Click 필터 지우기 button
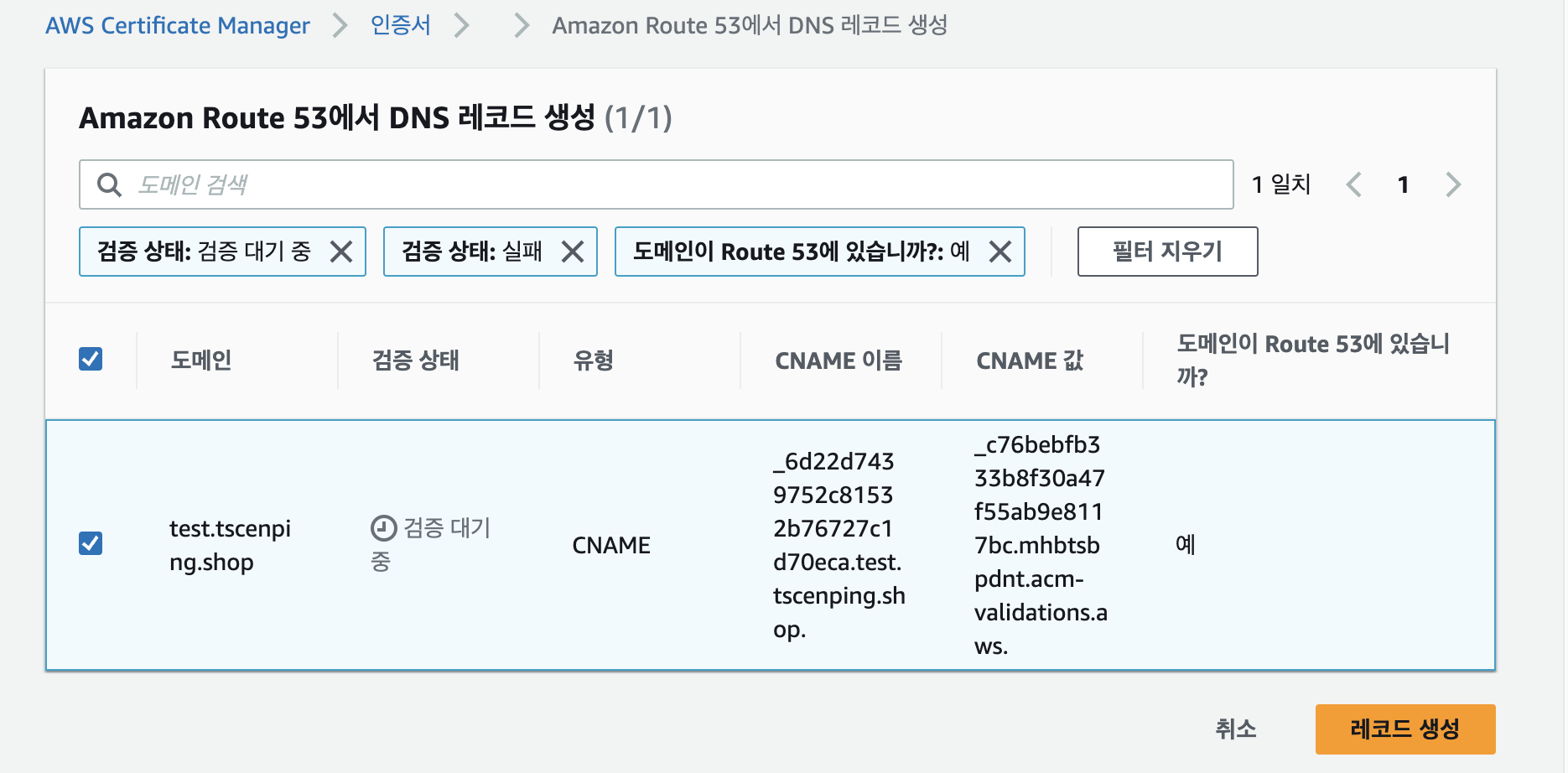1568x773 pixels. (1167, 252)
